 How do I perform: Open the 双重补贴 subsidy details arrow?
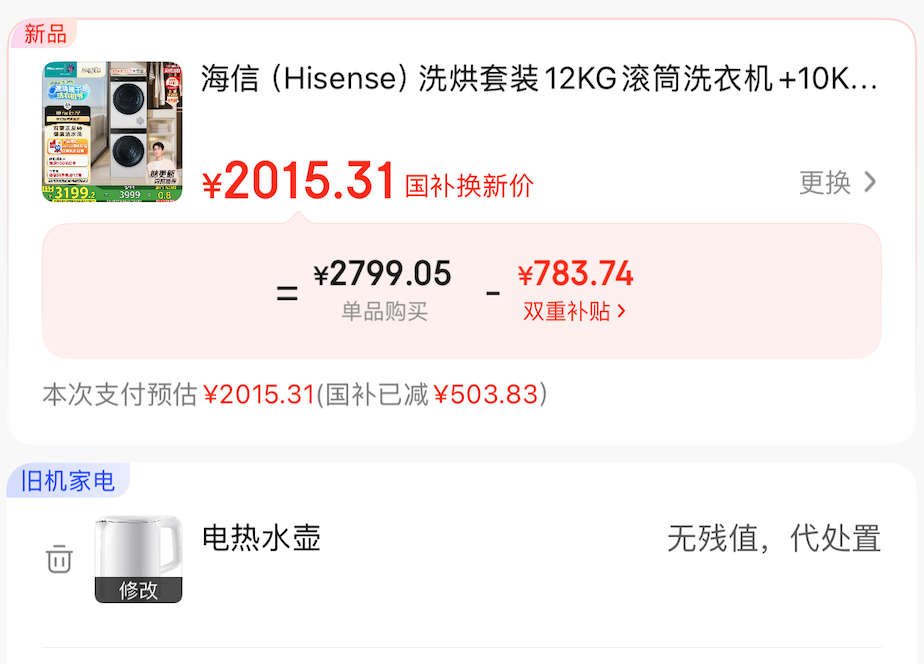[x=621, y=311]
